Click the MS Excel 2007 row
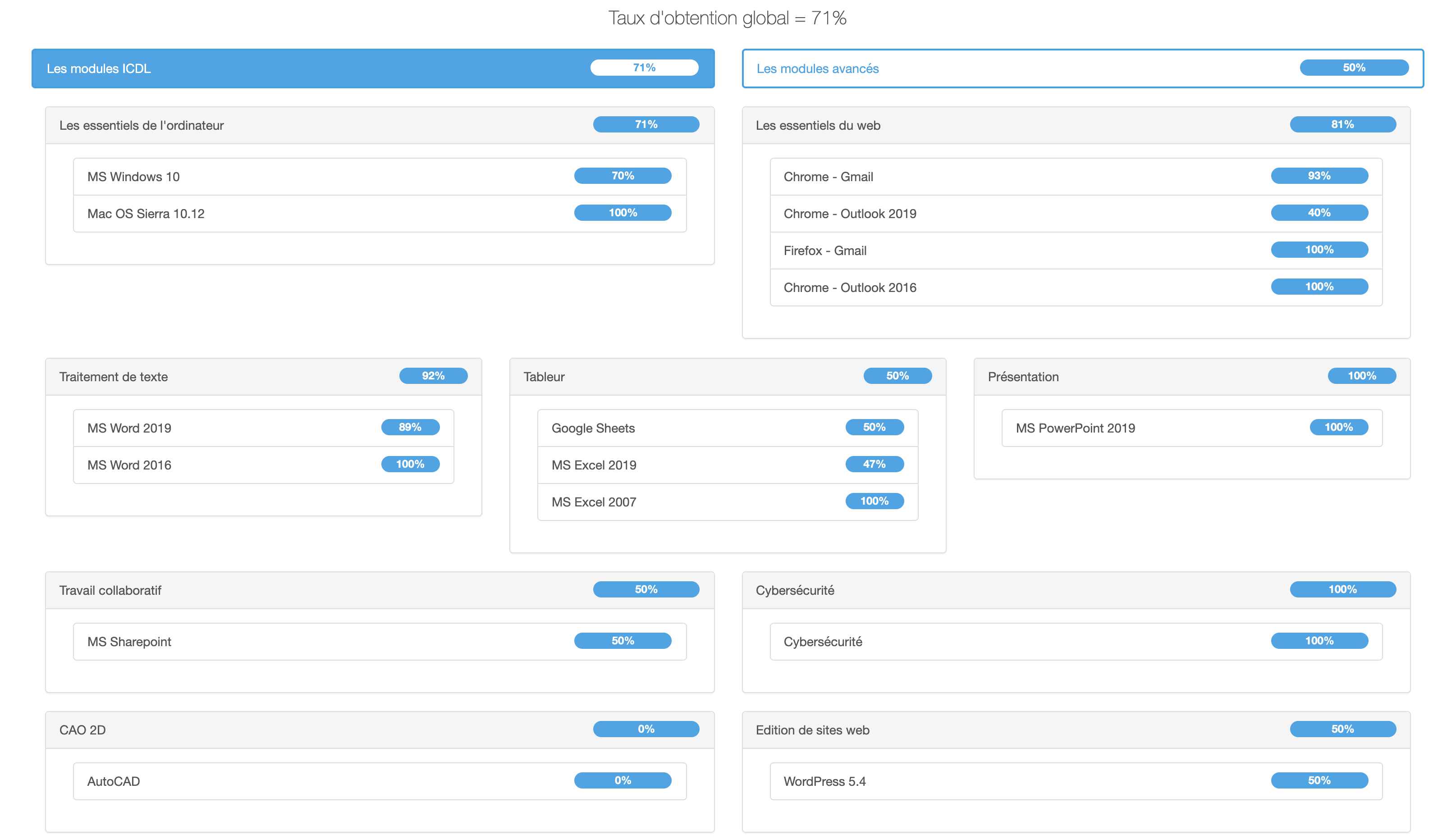Viewport: 1456px width, 839px height. tap(727, 502)
